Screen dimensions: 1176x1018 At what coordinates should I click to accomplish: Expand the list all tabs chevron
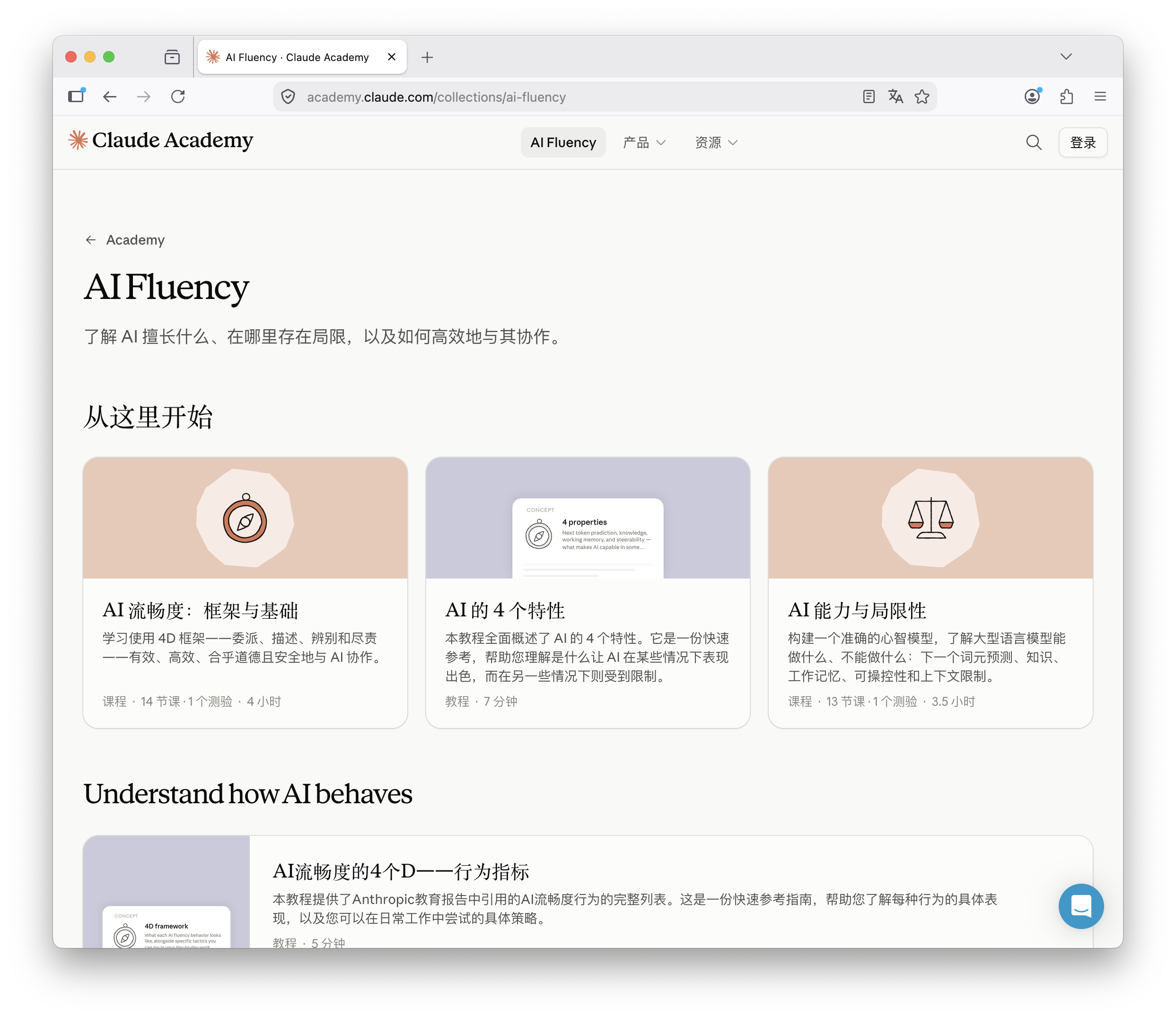pyautogui.click(x=1066, y=57)
